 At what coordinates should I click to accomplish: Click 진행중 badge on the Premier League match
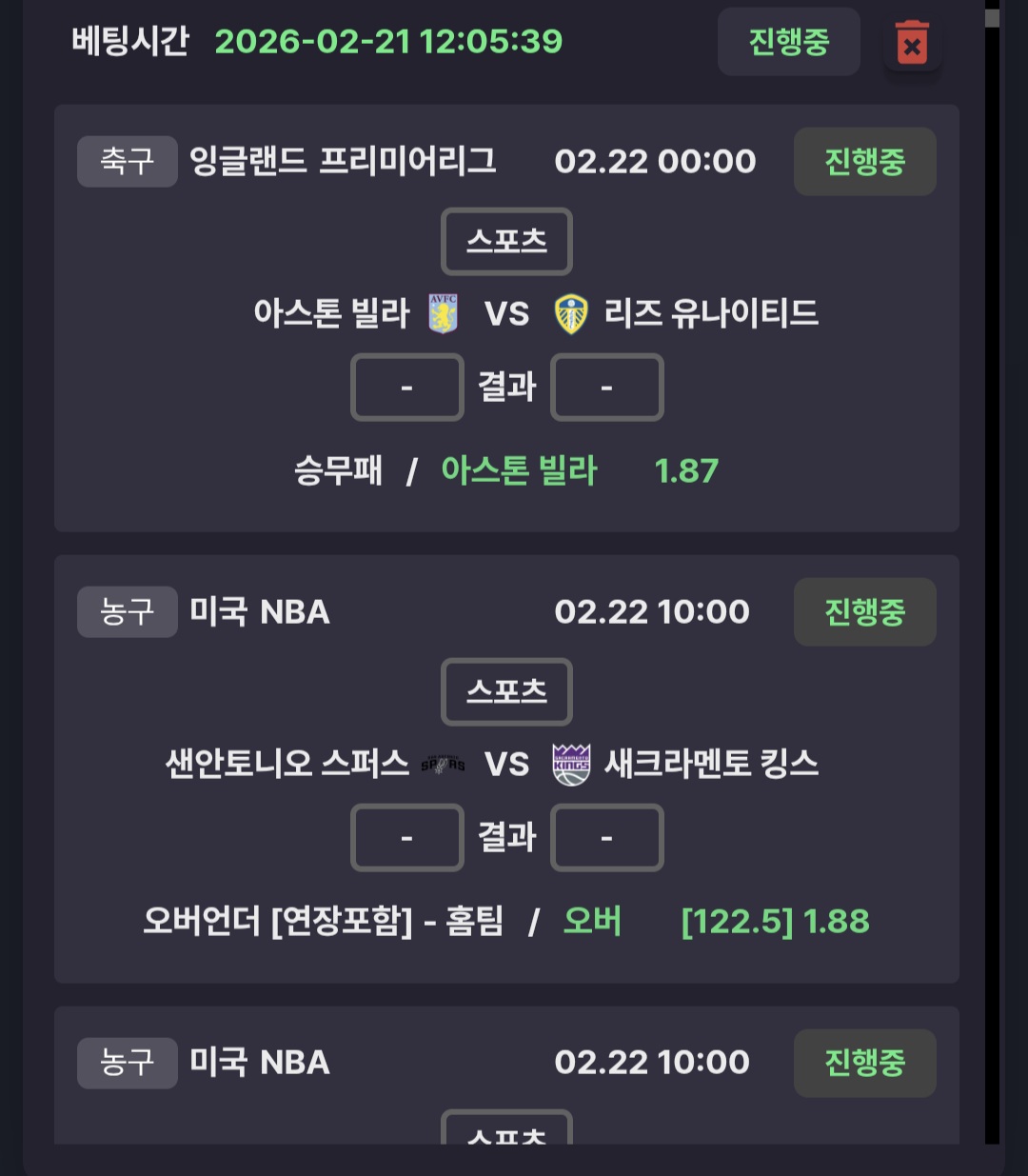pos(864,162)
